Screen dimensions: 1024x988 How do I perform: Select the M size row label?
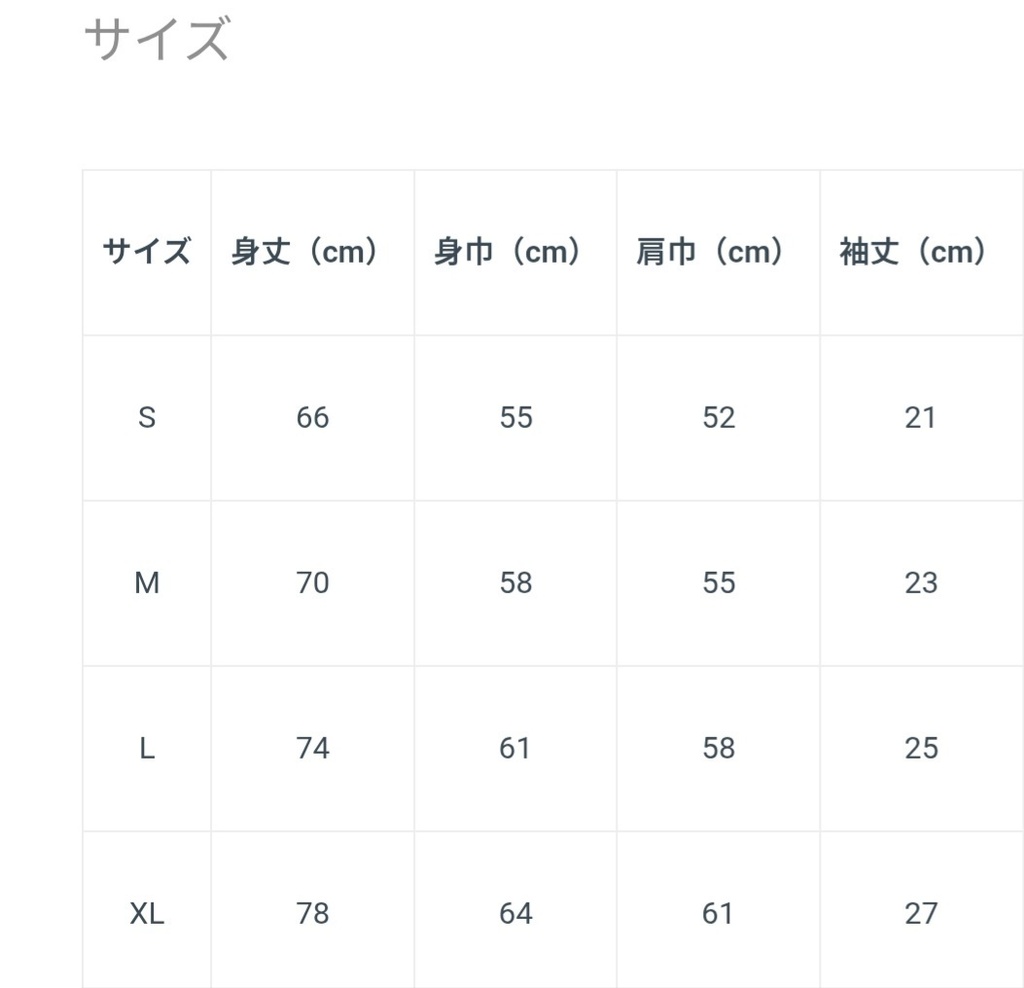[147, 583]
